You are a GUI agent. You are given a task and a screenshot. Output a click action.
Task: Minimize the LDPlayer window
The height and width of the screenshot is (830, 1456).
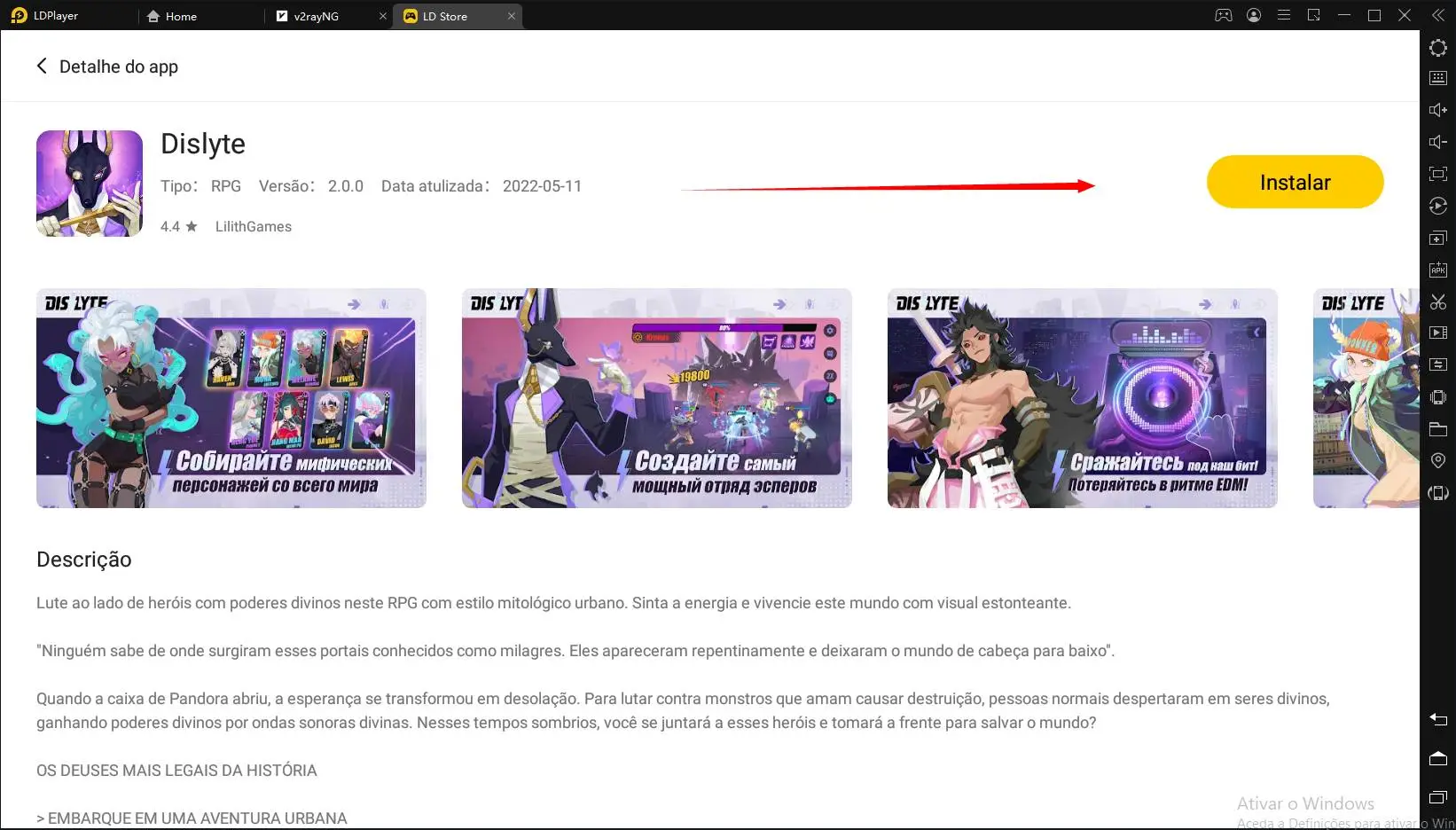click(x=1344, y=15)
